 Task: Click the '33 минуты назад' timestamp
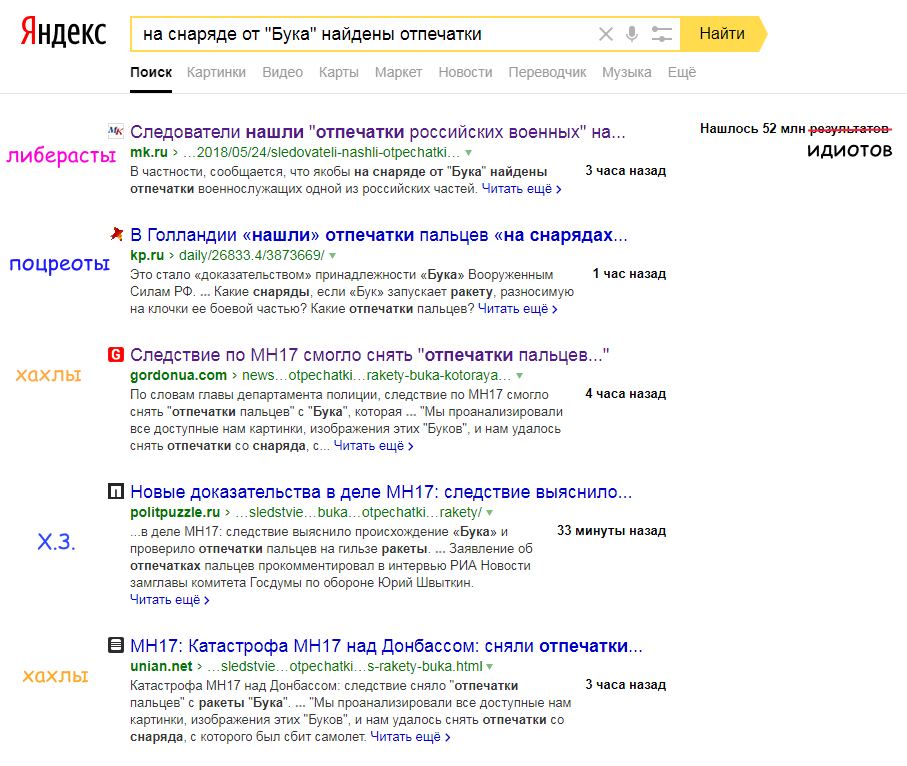611,531
